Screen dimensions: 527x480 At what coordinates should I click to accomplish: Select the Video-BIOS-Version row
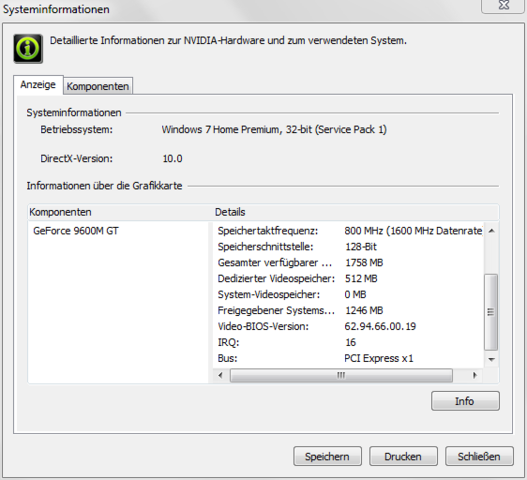(x=348, y=326)
